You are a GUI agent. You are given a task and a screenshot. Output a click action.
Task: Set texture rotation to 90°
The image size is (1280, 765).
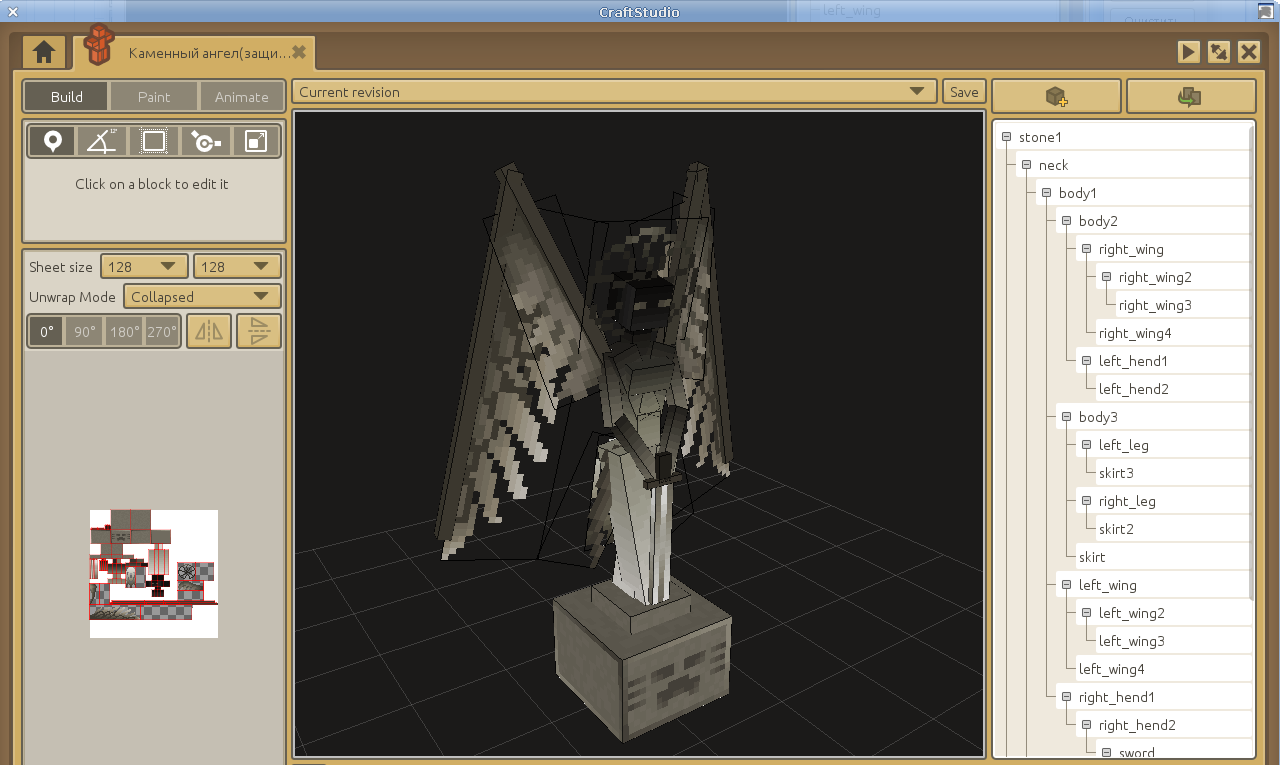[x=85, y=331]
